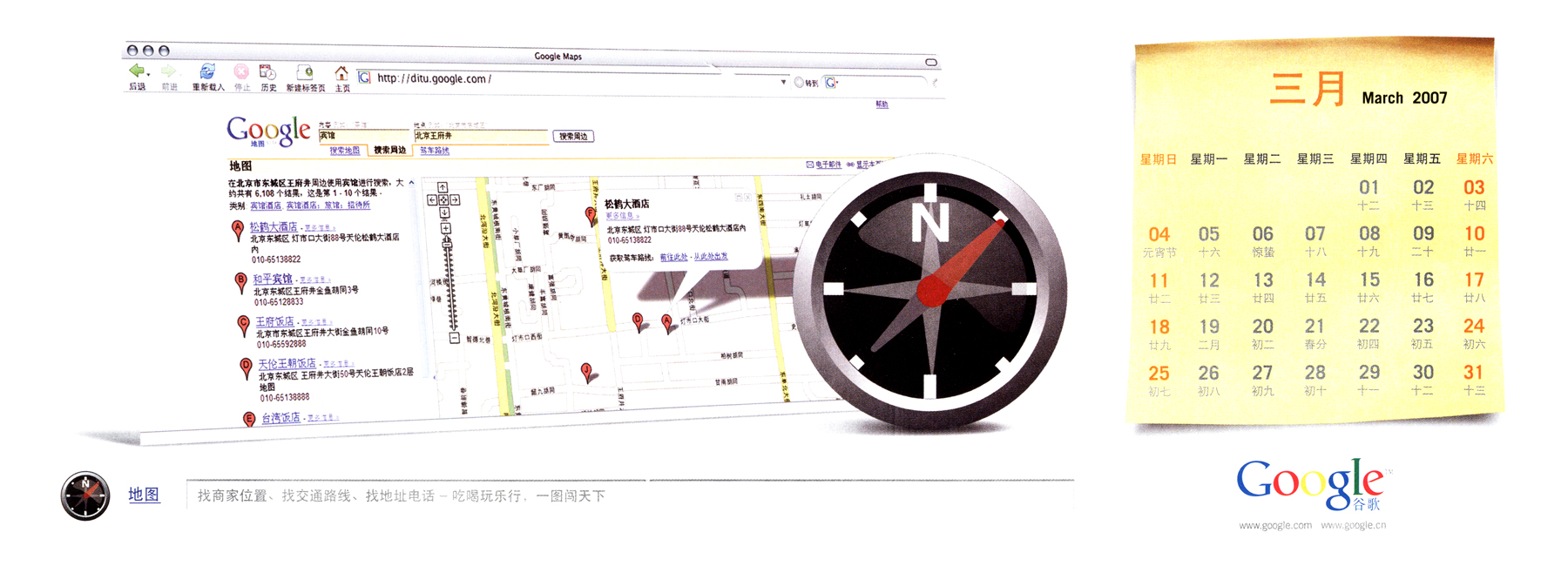Screen dimensions: 1568x566
Task: Click marker E beside 台湾饭店 in the list
Action: pyautogui.click(x=249, y=420)
